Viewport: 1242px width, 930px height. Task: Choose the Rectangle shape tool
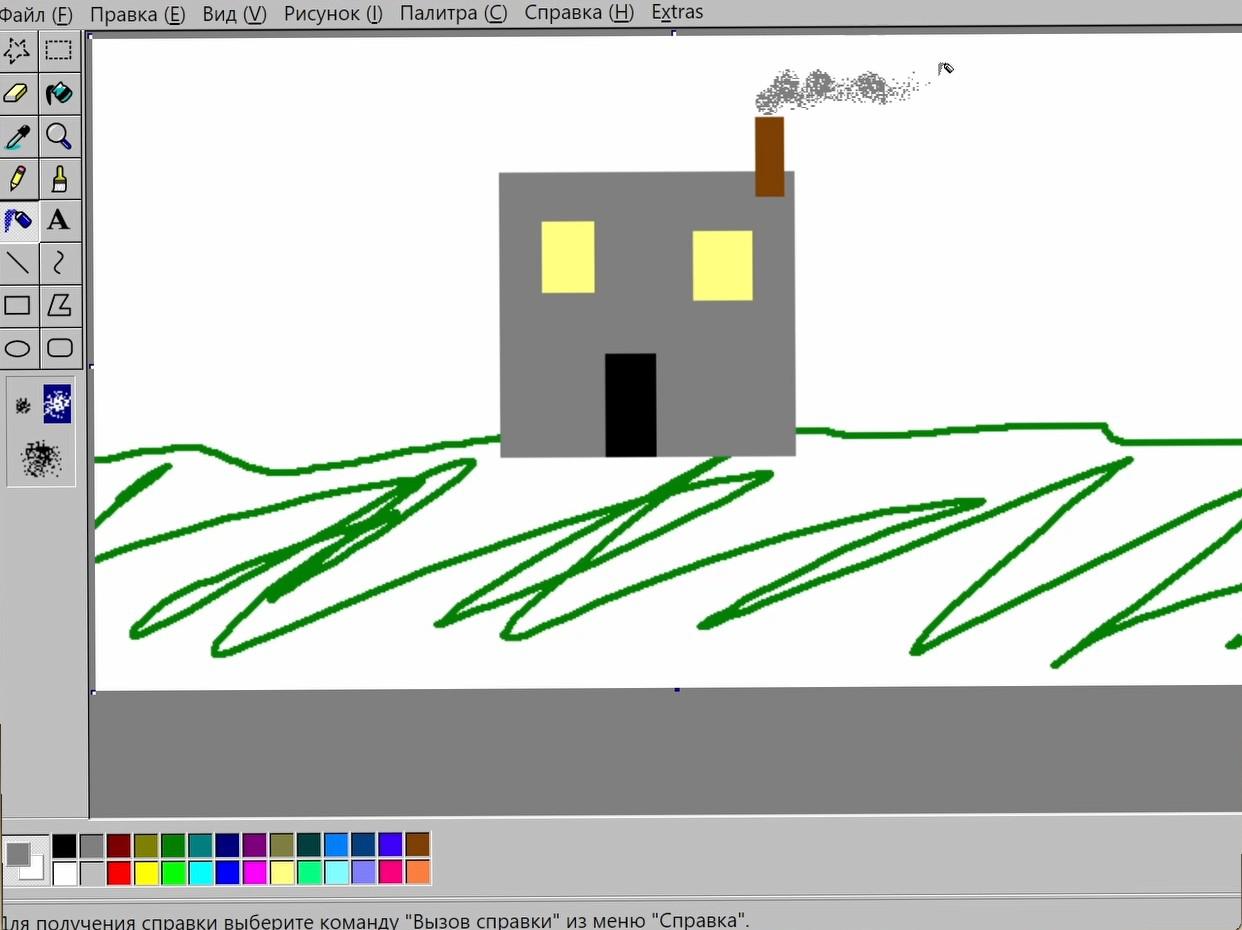18,306
